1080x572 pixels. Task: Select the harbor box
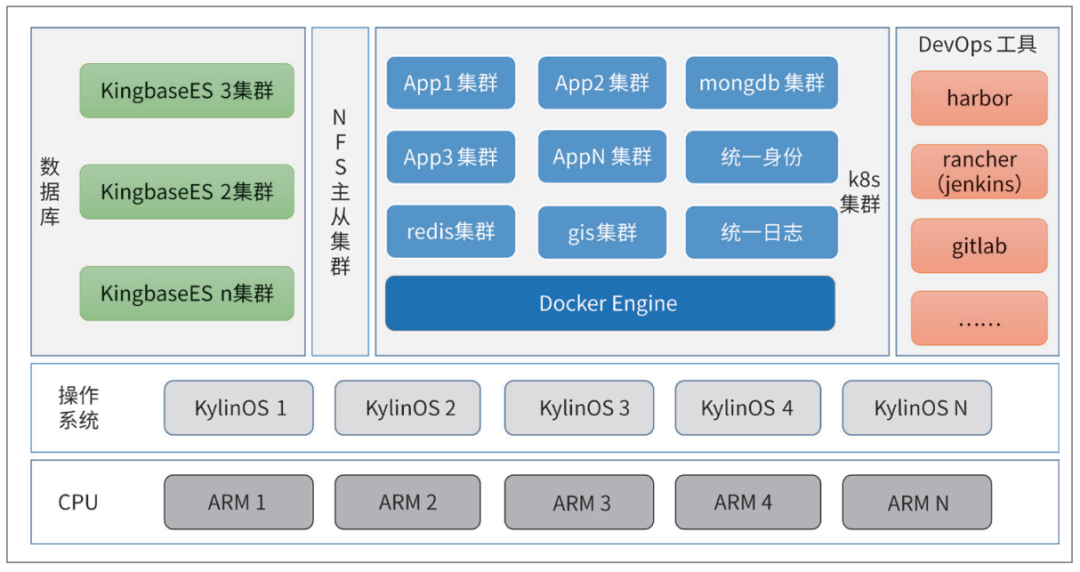pos(979,98)
